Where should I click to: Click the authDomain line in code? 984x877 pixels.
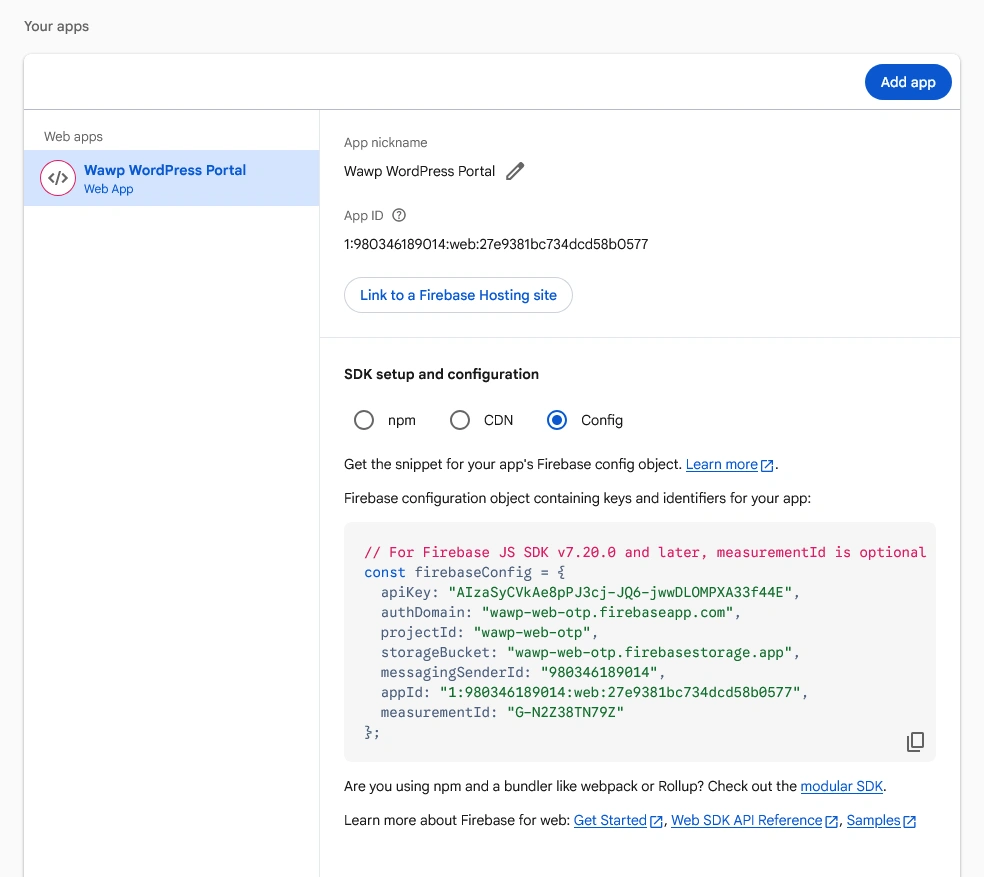pyautogui.click(x=560, y=613)
